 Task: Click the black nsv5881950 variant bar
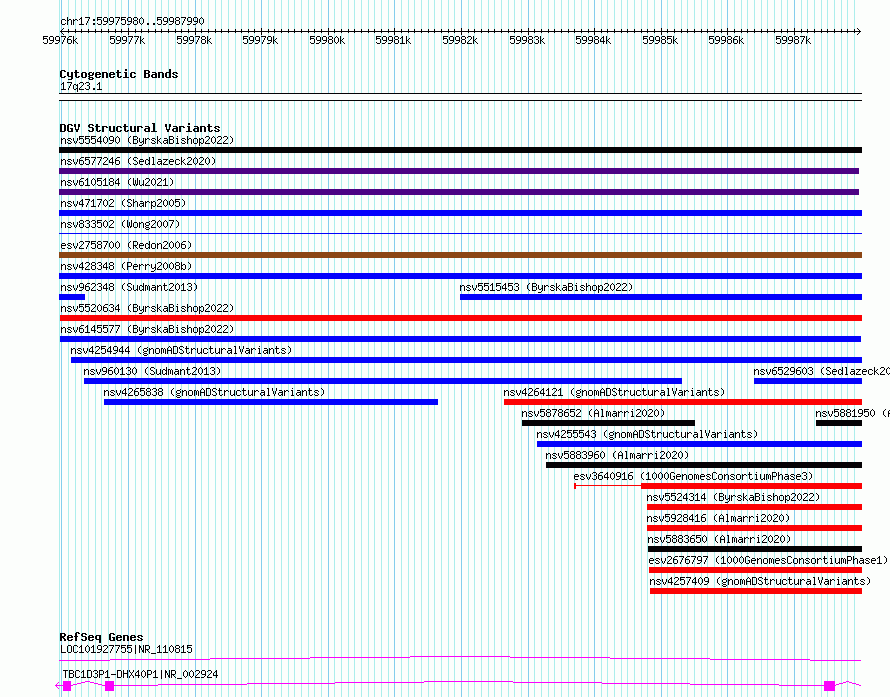pos(838,423)
